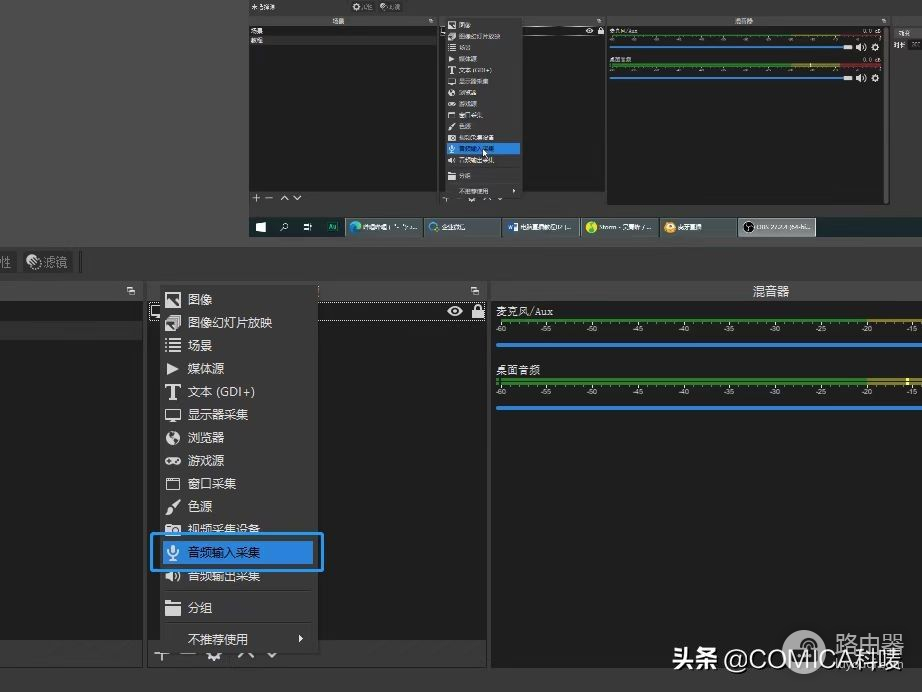The width and height of the screenshot is (922, 692).
Task: Select 游戏源 game capture source
Action: [x=206, y=461]
